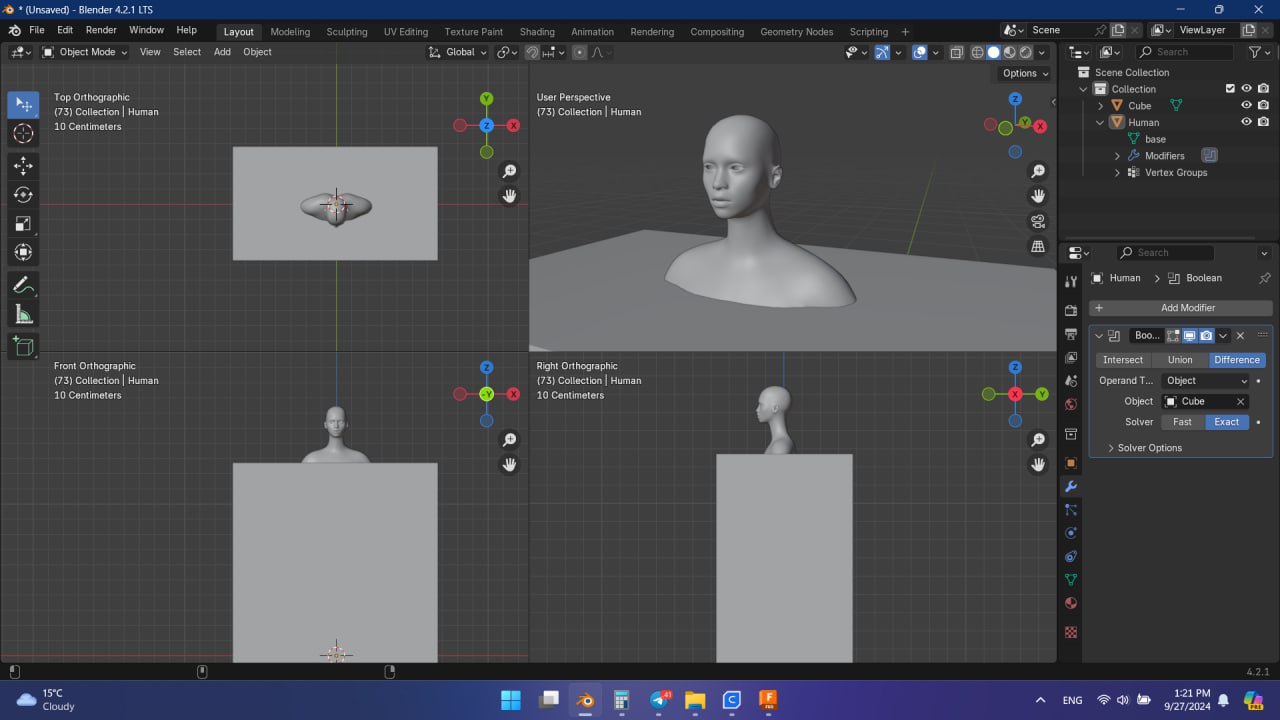Open the File menu
1280x720 pixels.
point(37,30)
